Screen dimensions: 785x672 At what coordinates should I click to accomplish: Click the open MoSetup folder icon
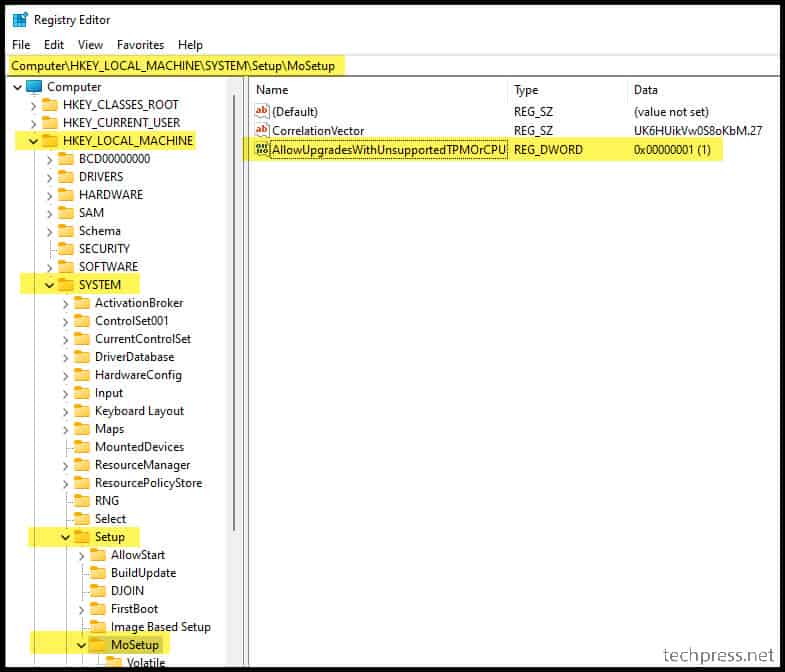(x=98, y=644)
